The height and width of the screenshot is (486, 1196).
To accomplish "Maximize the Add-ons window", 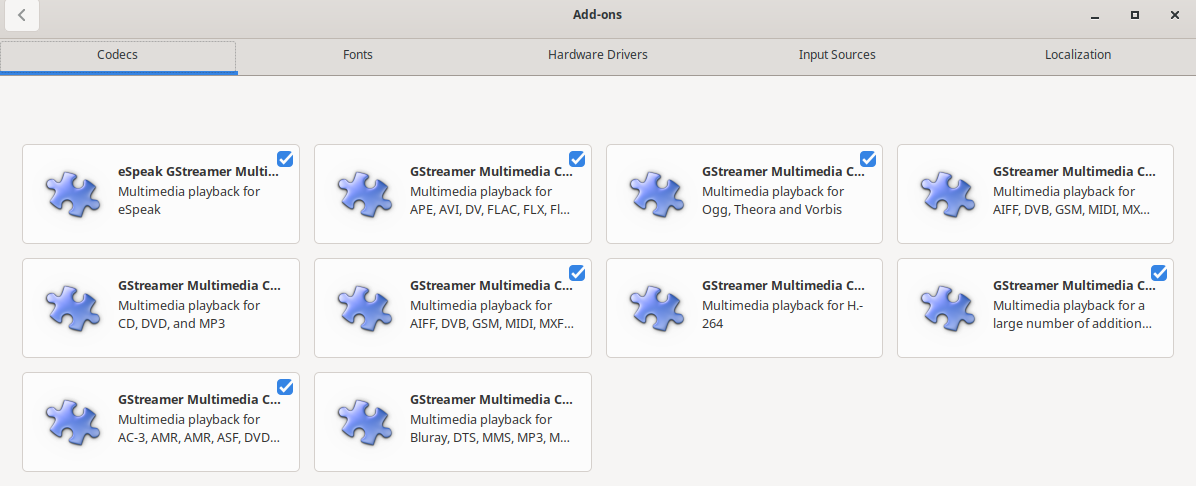I will (1135, 14).
